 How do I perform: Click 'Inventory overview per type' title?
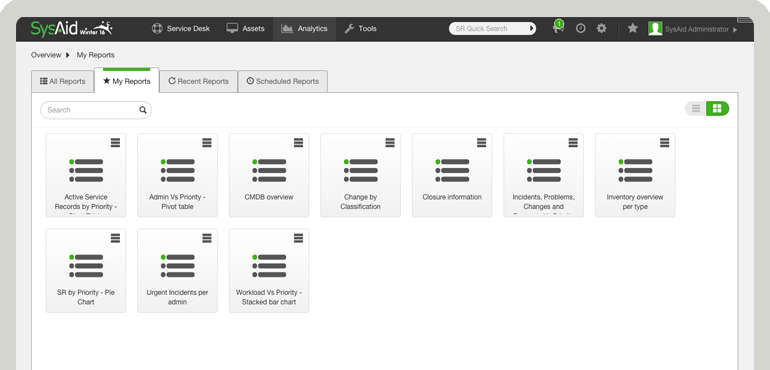[635, 202]
